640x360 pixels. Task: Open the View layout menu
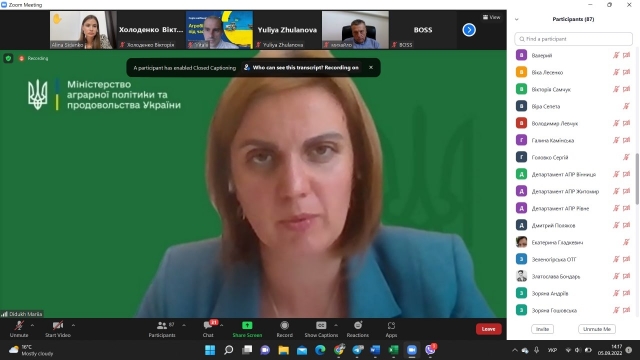click(x=491, y=17)
